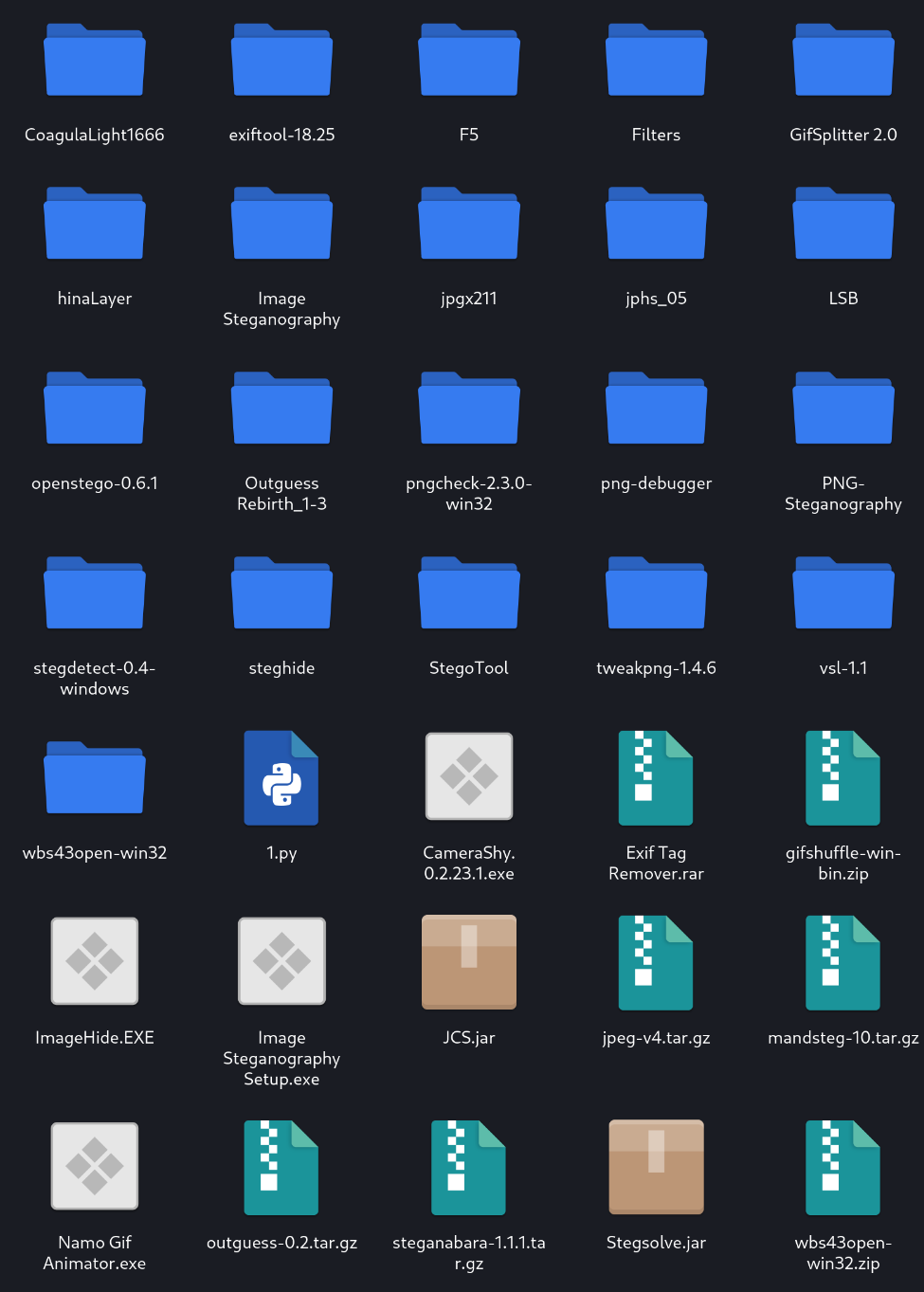Click the "GifSplitter 2.0" folder name
The height and width of the screenshot is (1292, 924).
(843, 135)
